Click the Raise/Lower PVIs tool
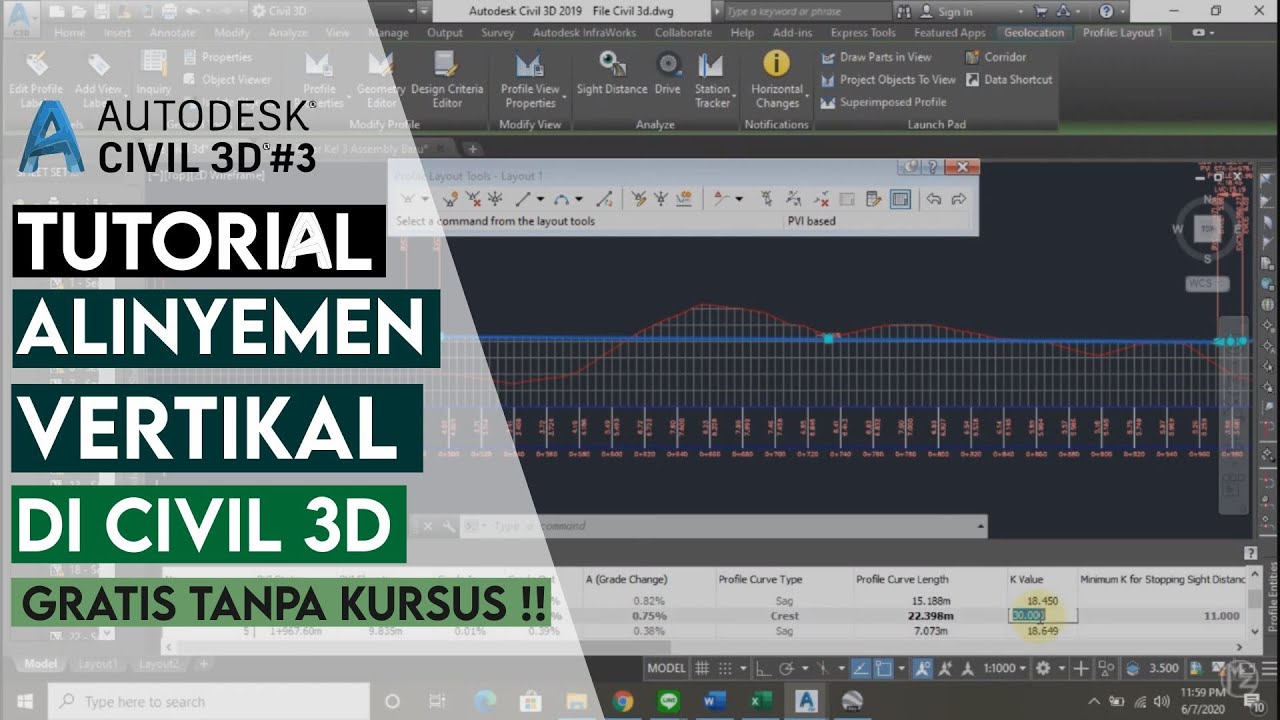1280x720 pixels. pyautogui.click(x=661, y=199)
